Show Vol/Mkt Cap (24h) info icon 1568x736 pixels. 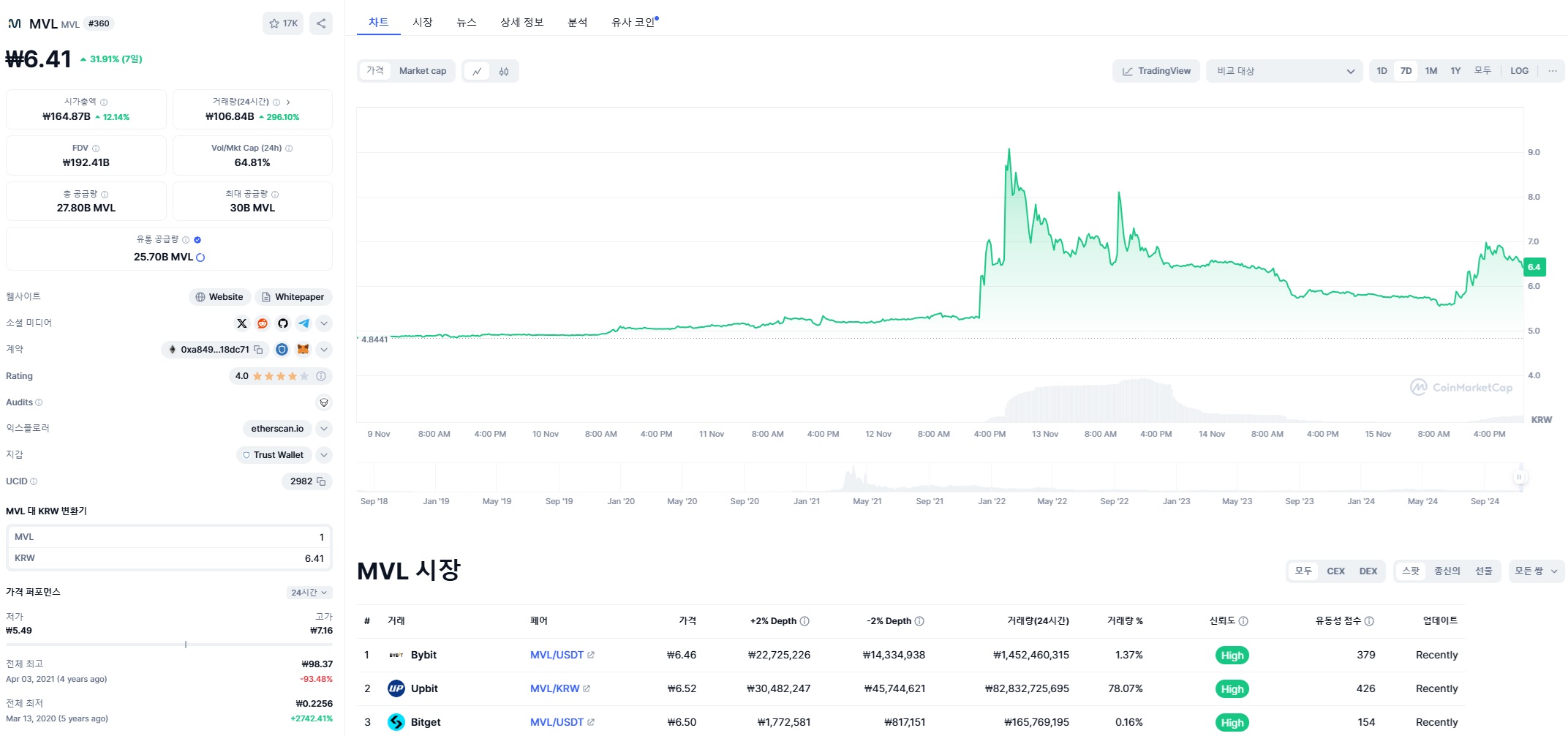289,149
